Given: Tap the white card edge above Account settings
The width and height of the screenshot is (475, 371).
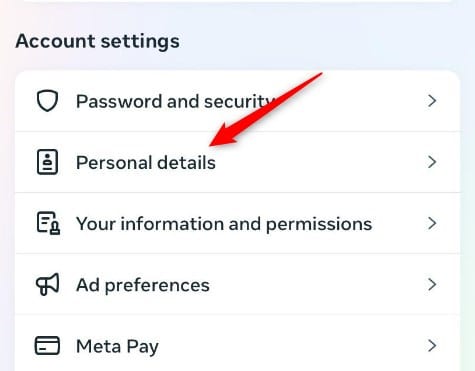Looking at the screenshot, I should [x=237, y=1].
